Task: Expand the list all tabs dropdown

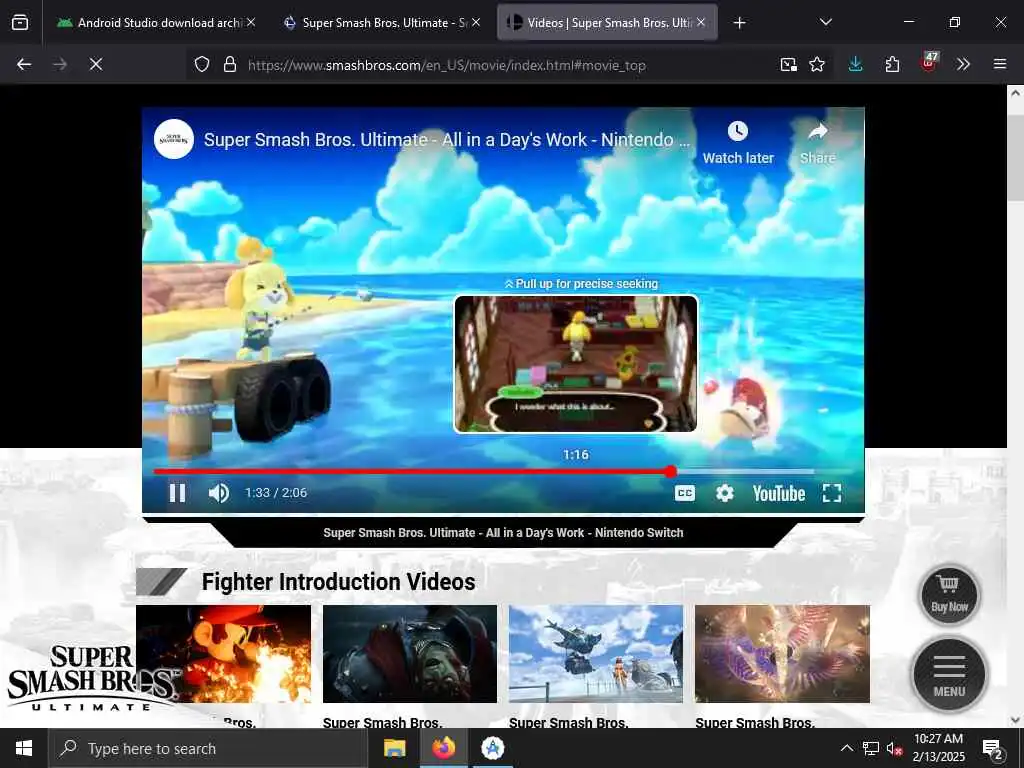Action: [x=825, y=22]
